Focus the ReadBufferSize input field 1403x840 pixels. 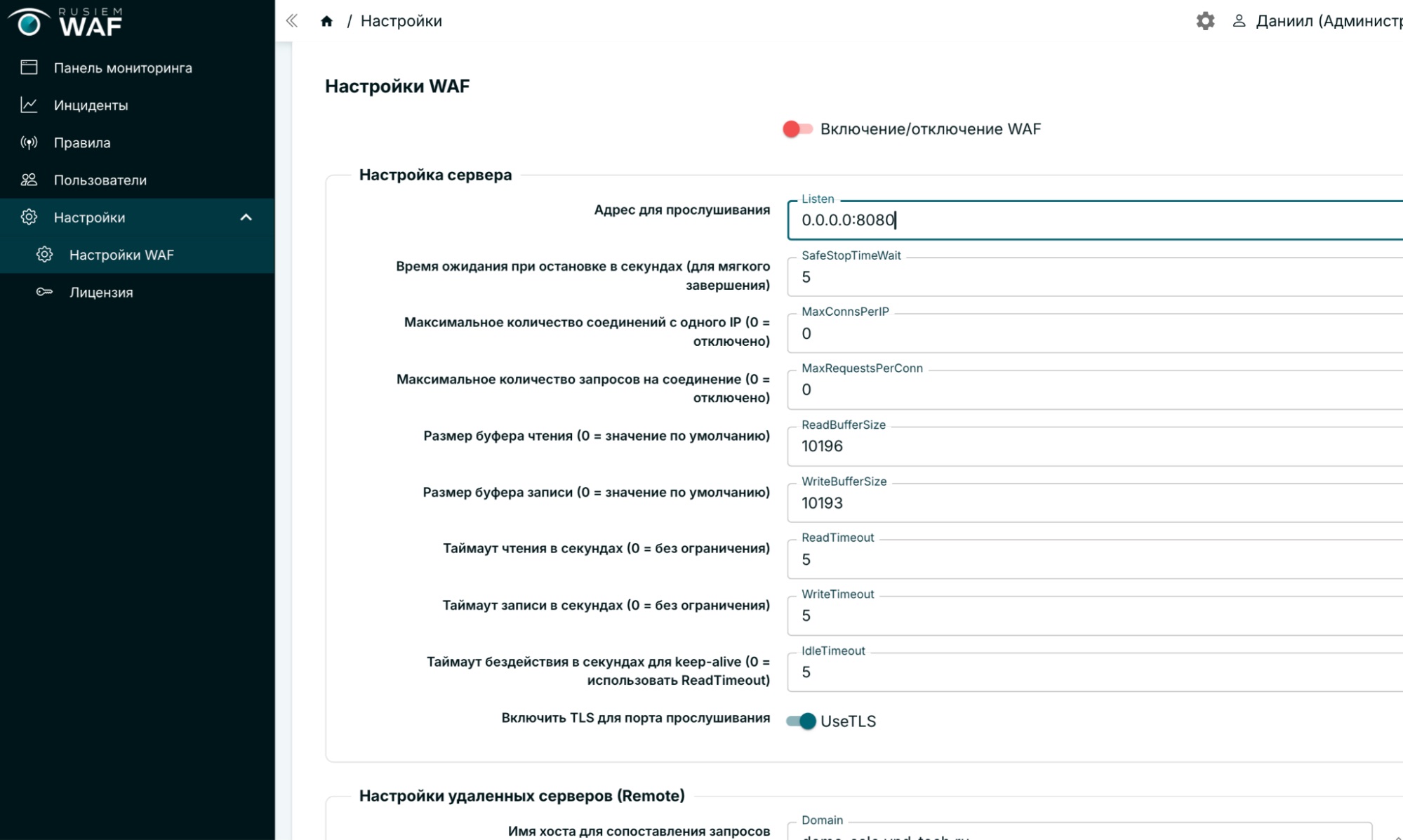[1095, 446]
